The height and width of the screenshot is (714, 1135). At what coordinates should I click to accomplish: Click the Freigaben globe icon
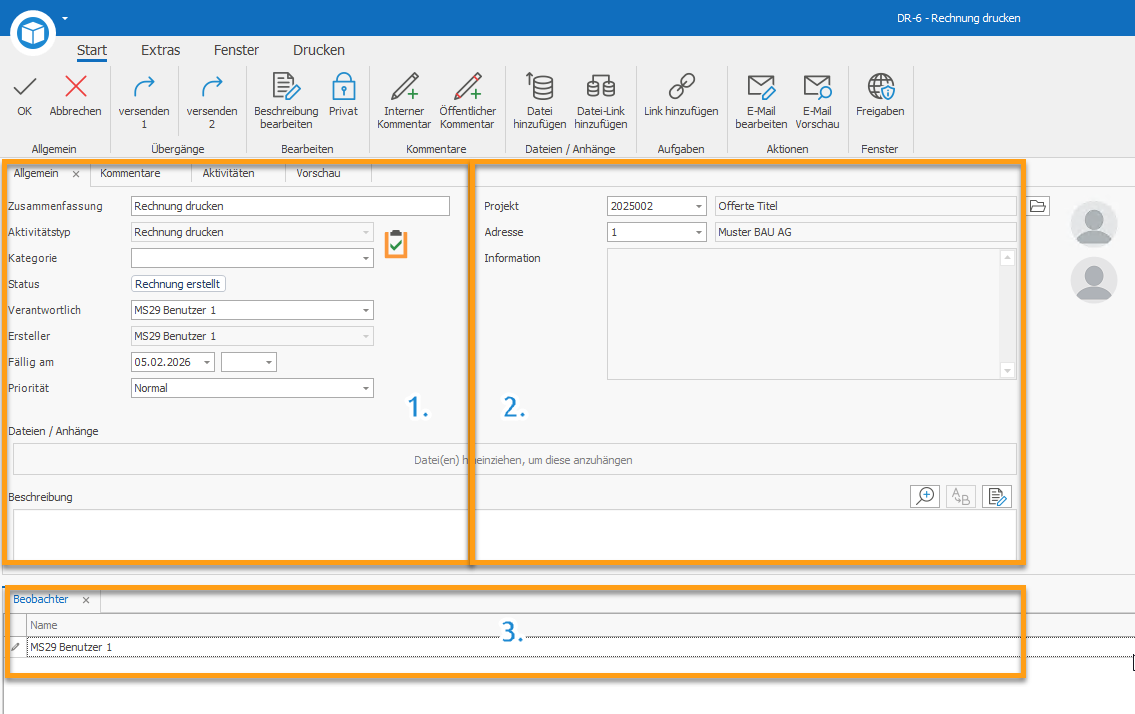tap(880, 86)
